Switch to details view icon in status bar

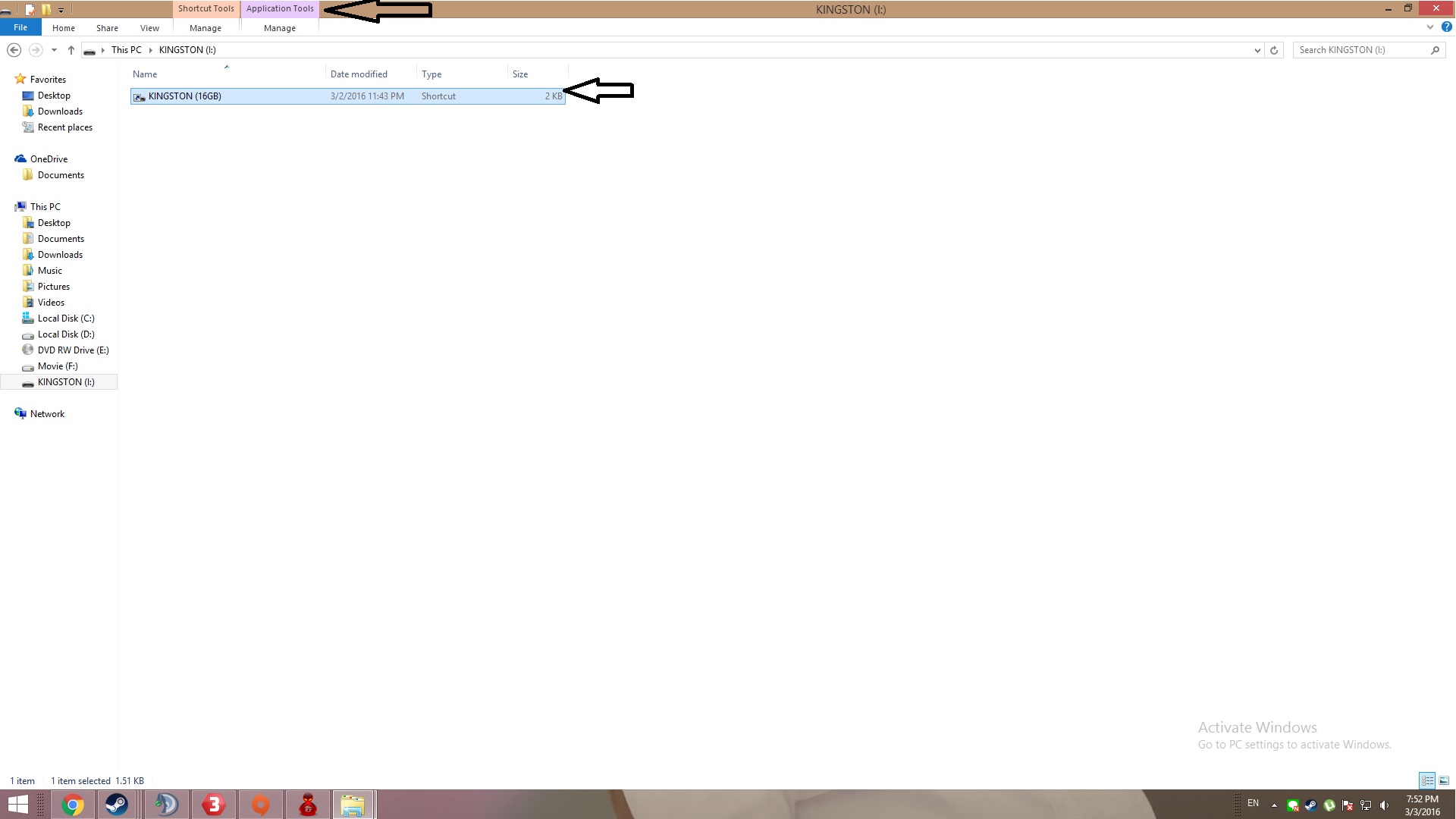(1427, 780)
